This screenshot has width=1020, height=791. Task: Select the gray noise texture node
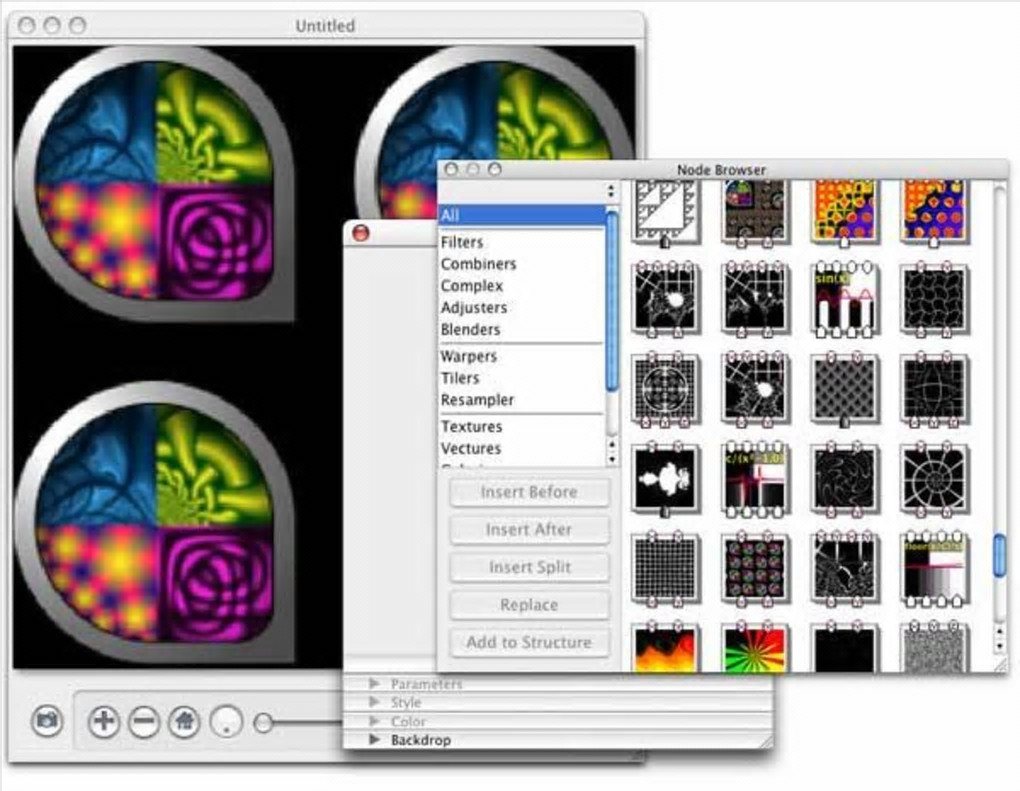[934, 648]
